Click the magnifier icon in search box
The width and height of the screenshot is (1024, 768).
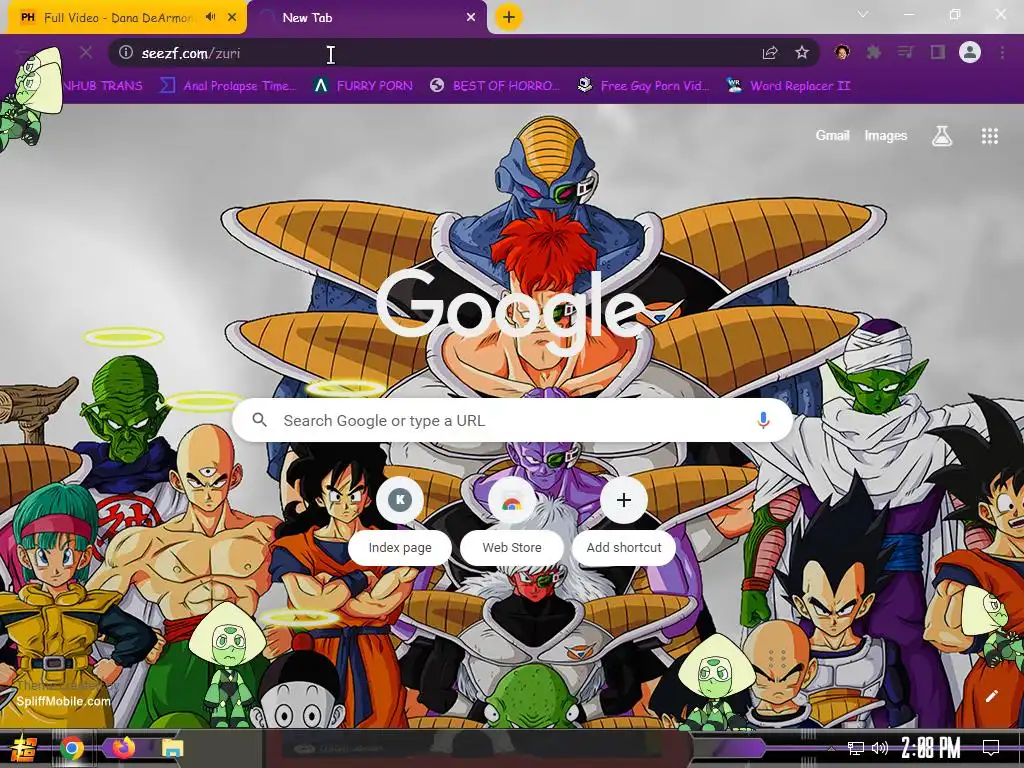(x=259, y=420)
